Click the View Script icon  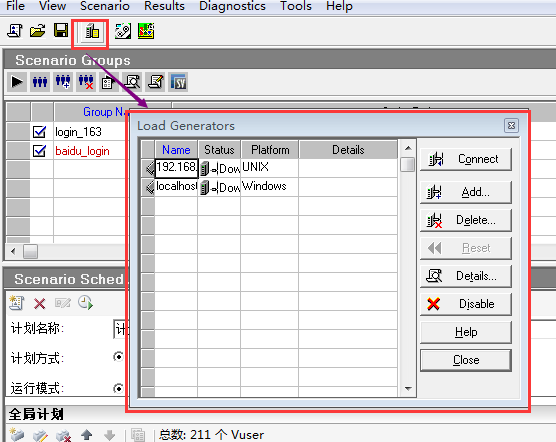tap(155, 82)
